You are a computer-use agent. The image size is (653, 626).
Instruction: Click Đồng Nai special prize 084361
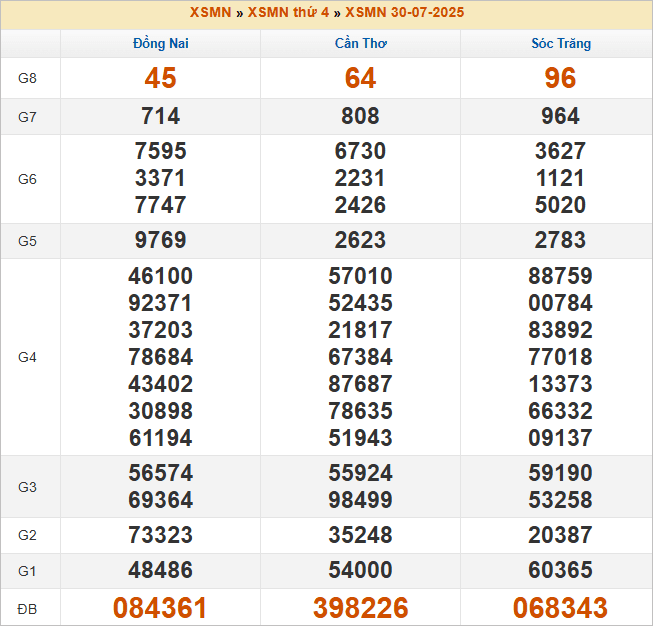click(160, 608)
